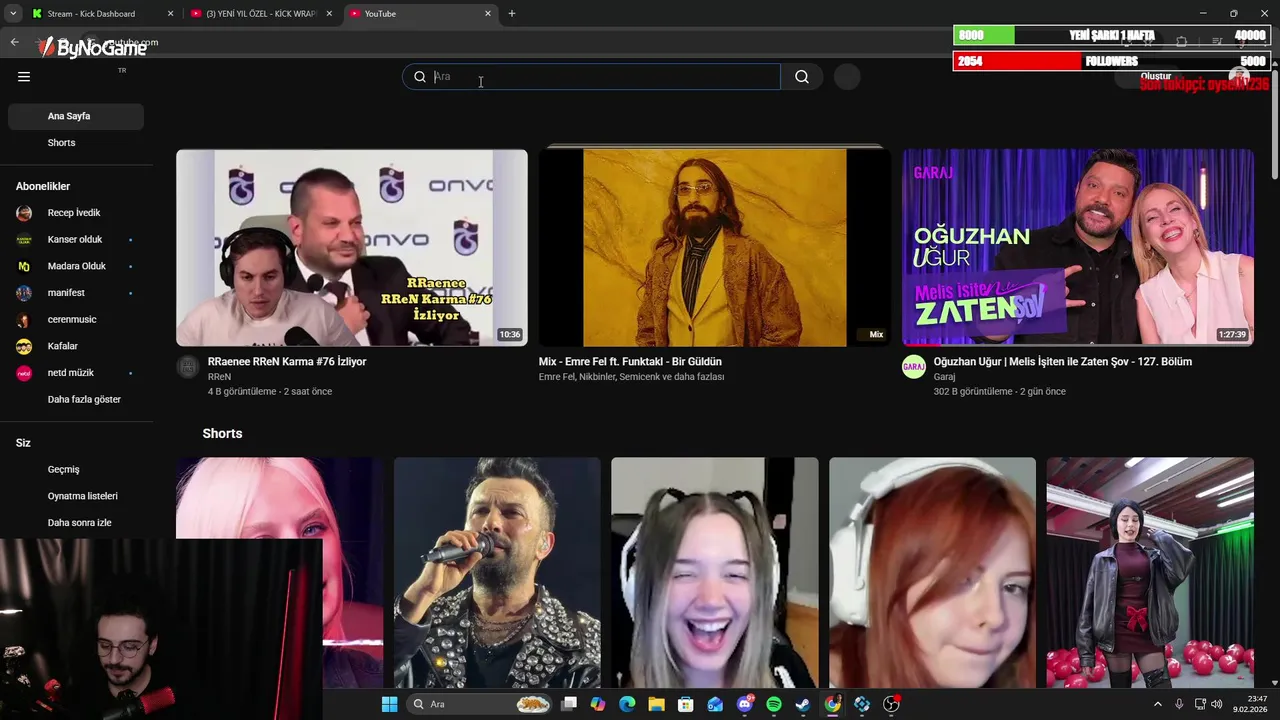Screen dimensions: 1280x720
Task: Select Shorts in sidebar
Action: coord(76,143)
